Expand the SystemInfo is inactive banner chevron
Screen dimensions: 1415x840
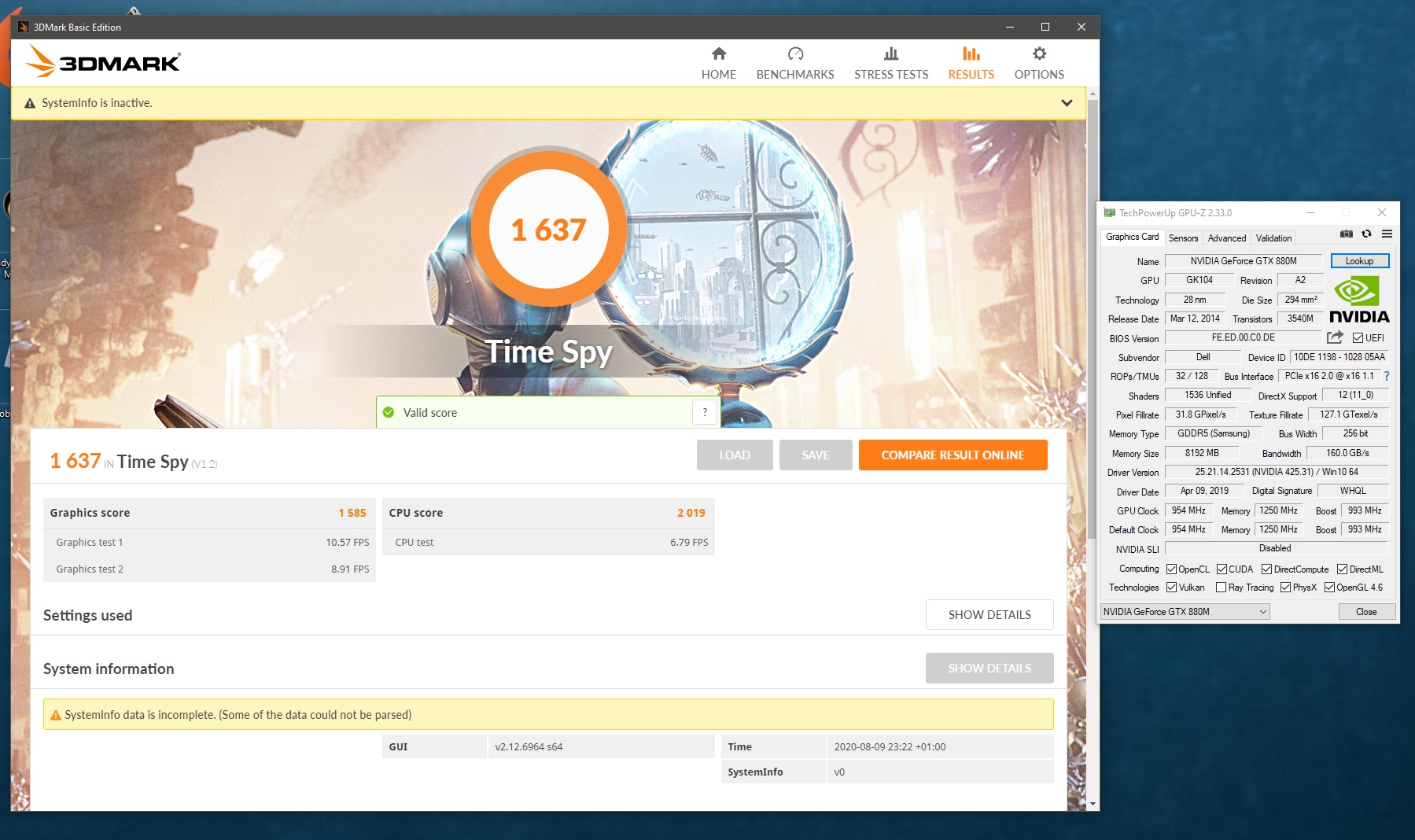click(1067, 103)
